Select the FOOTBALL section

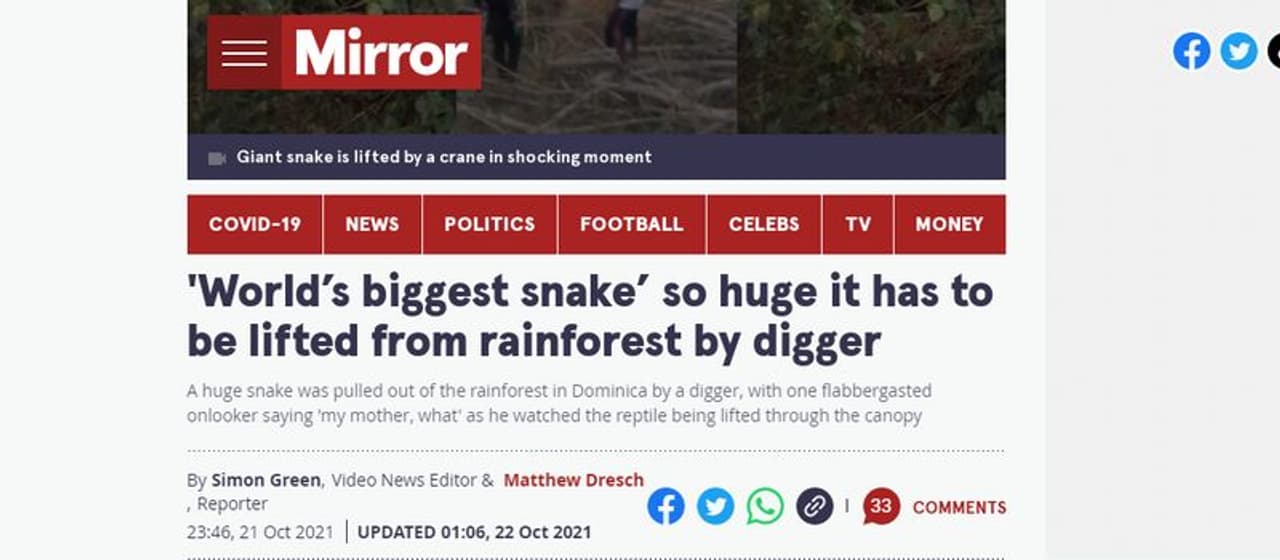tap(632, 224)
